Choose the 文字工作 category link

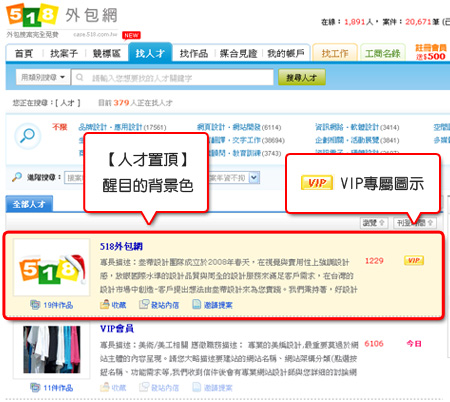(246, 140)
